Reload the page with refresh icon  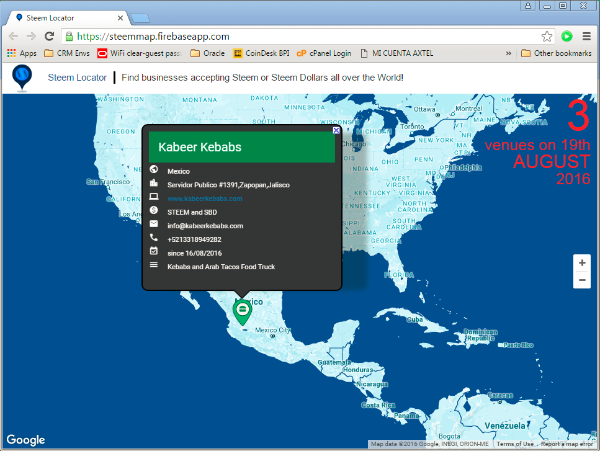tap(49, 36)
